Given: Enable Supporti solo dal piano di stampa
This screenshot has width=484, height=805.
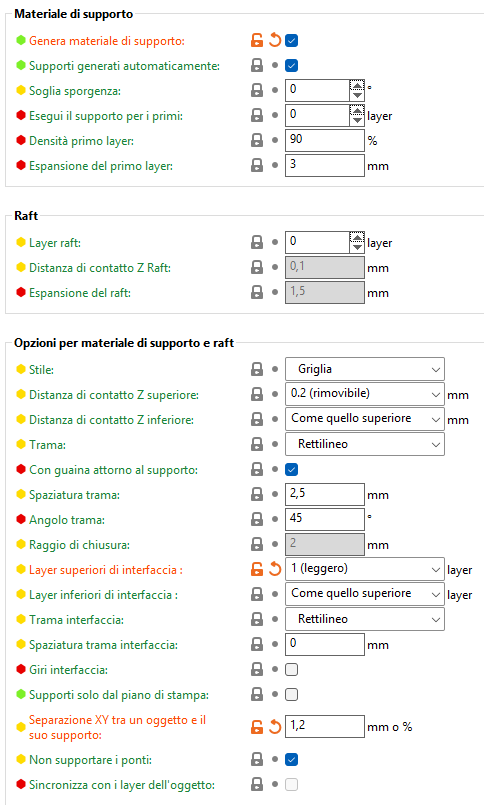Looking at the screenshot, I should point(292,695).
